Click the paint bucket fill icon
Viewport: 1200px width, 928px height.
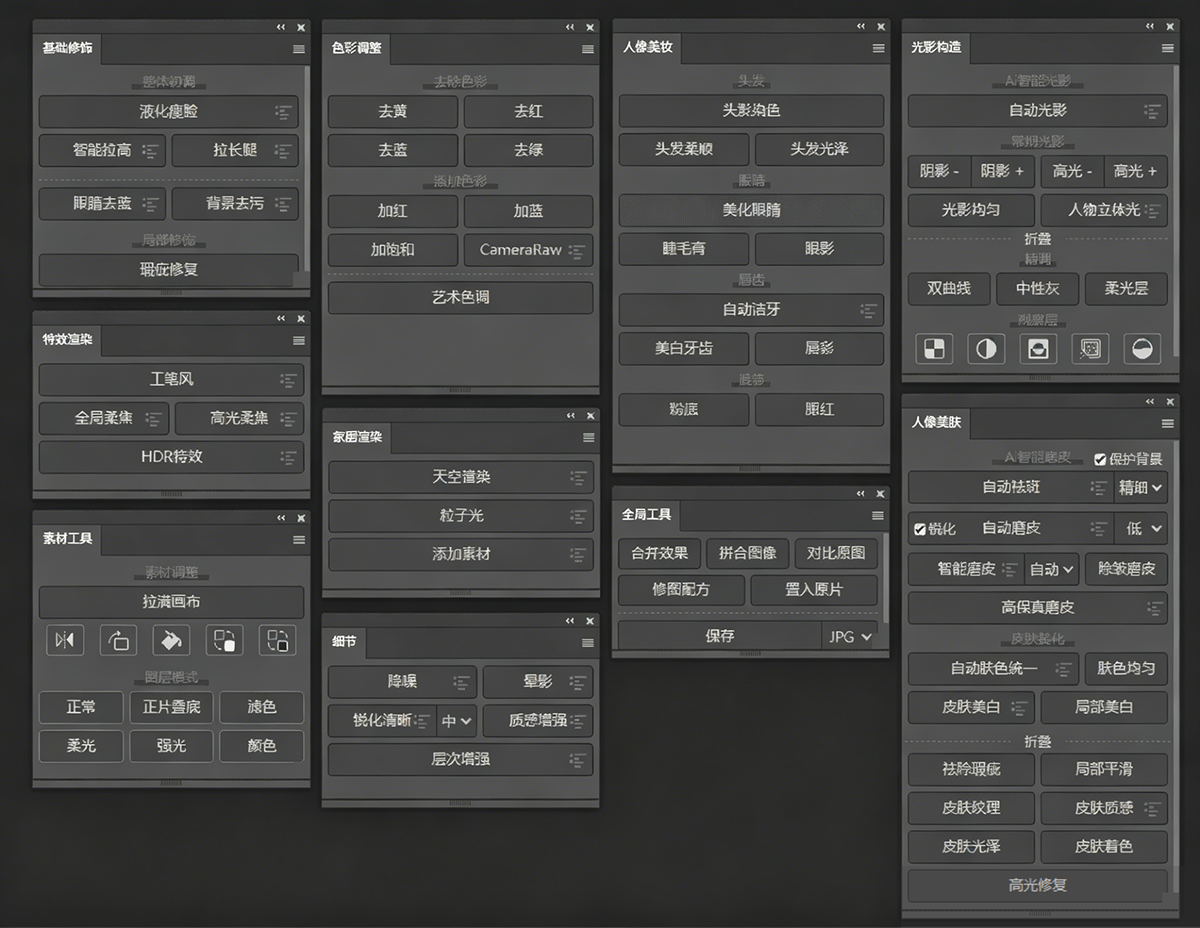coord(171,640)
